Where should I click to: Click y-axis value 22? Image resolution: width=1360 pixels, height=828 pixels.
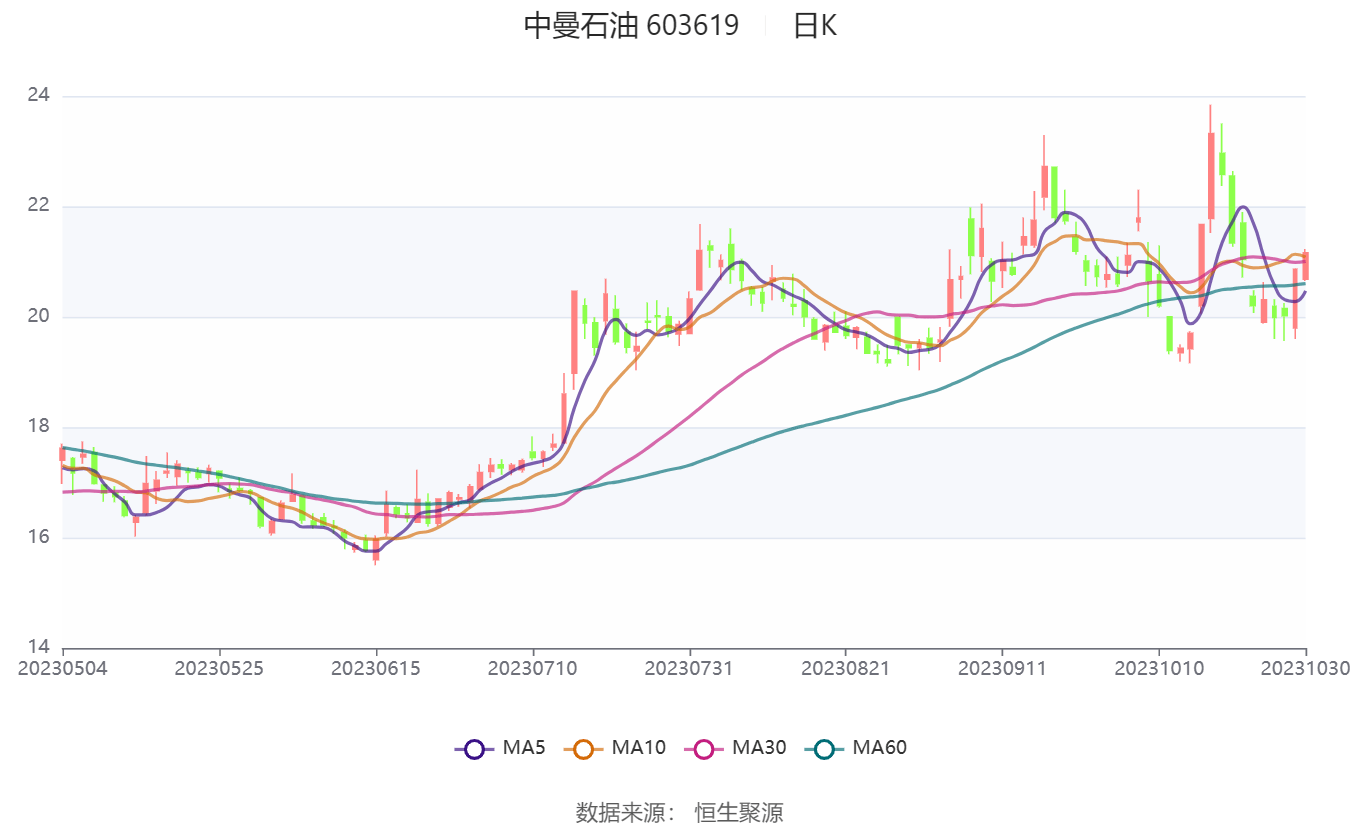pos(38,206)
